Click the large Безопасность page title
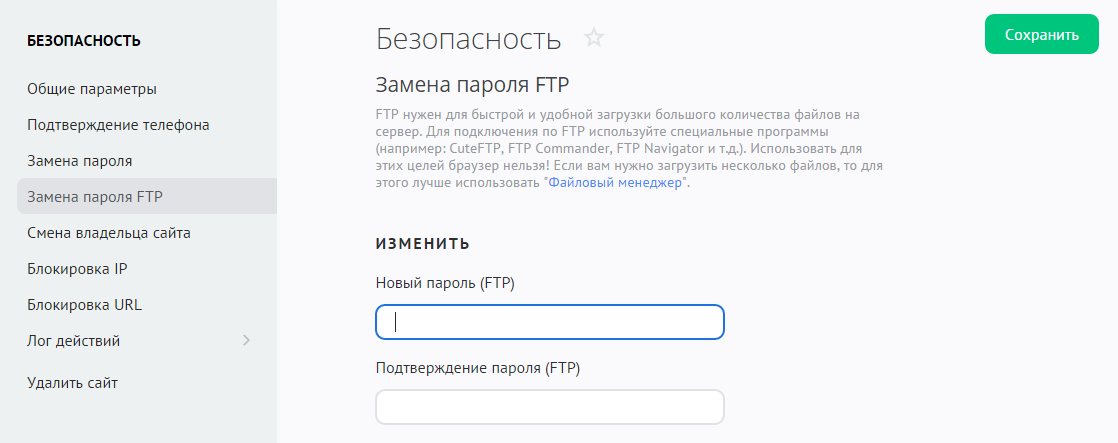1118x443 pixels. (x=468, y=39)
